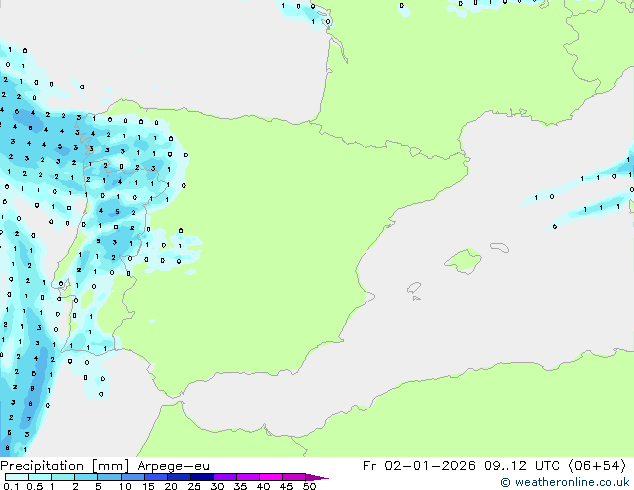Choose the 30–35 mm purple legend swatch
This screenshot has width=634, height=490.
pyautogui.click(x=228, y=477)
